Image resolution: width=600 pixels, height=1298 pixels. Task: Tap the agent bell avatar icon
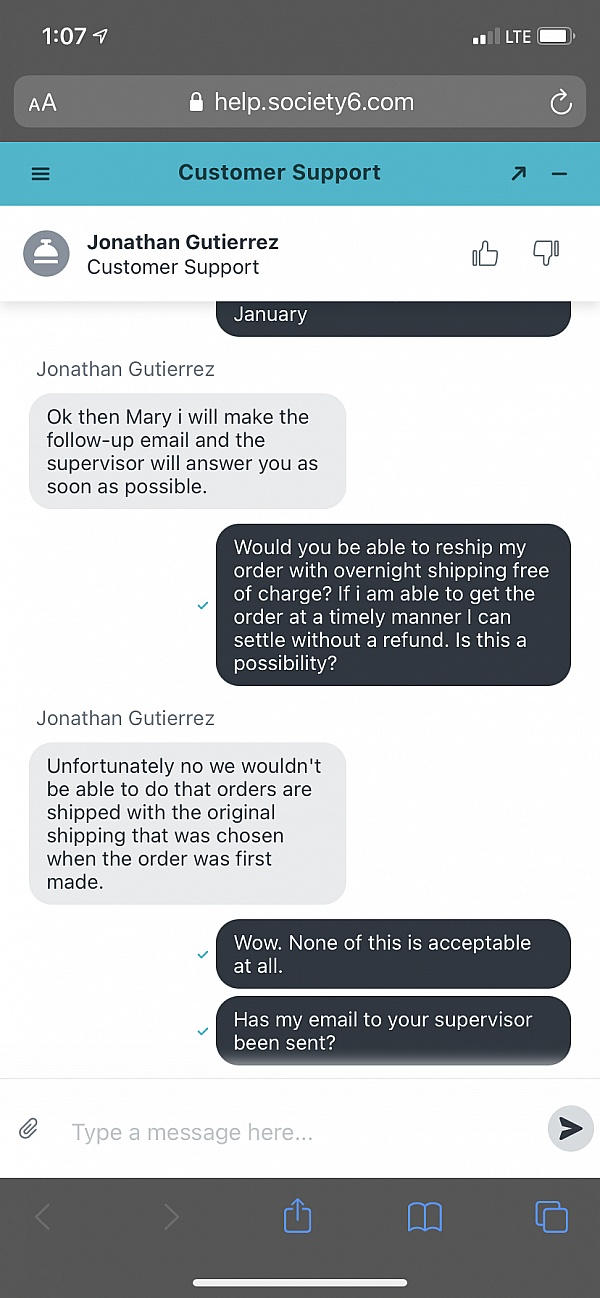click(x=46, y=254)
